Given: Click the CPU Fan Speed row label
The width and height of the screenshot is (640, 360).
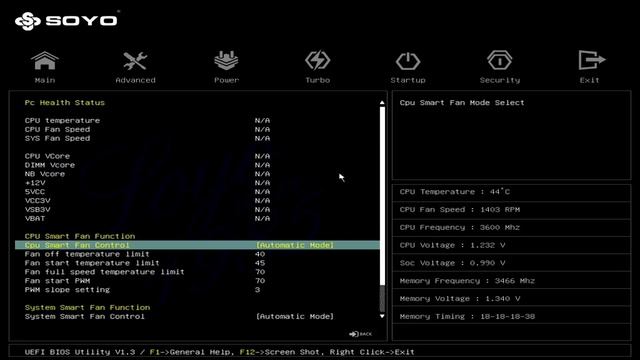Looking at the screenshot, I should (57, 129).
